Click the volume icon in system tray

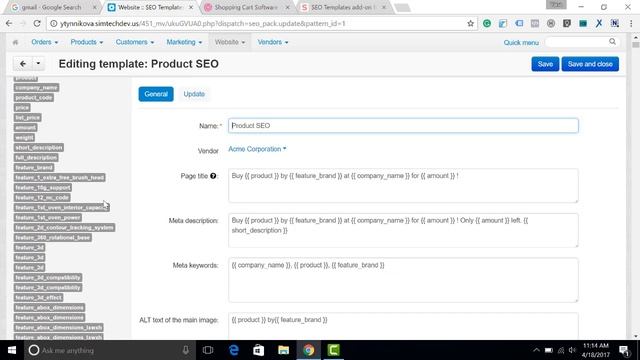(572, 350)
